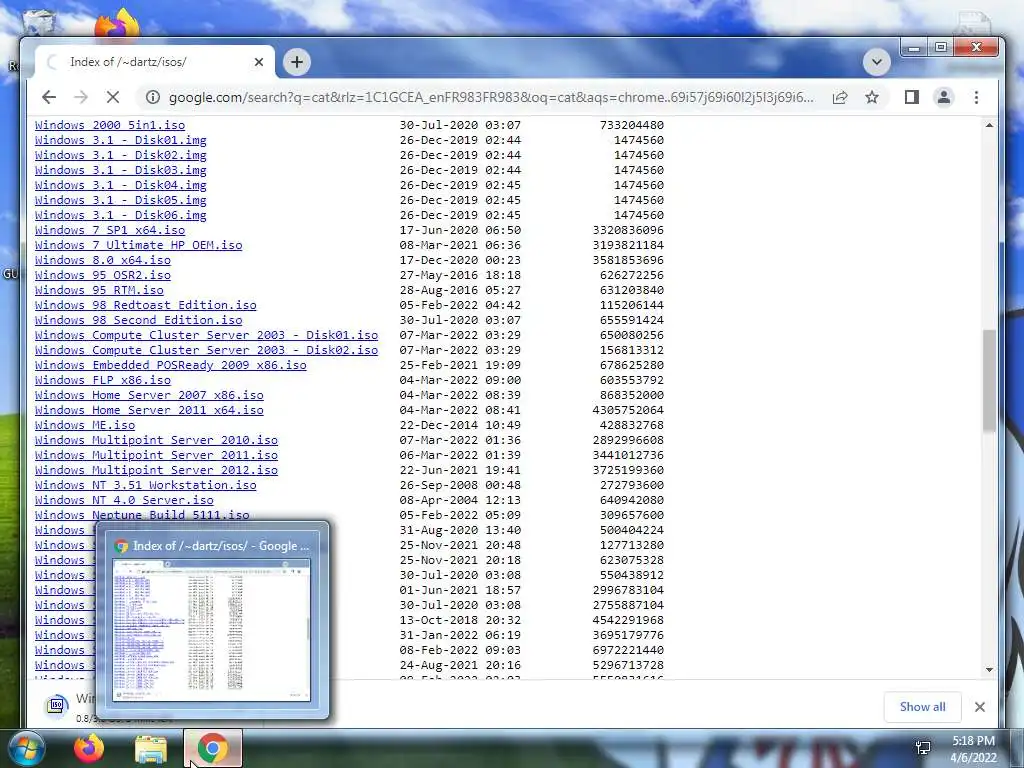This screenshot has width=1024, height=768.
Task: Open a new tab with the plus button
Action: (x=297, y=62)
